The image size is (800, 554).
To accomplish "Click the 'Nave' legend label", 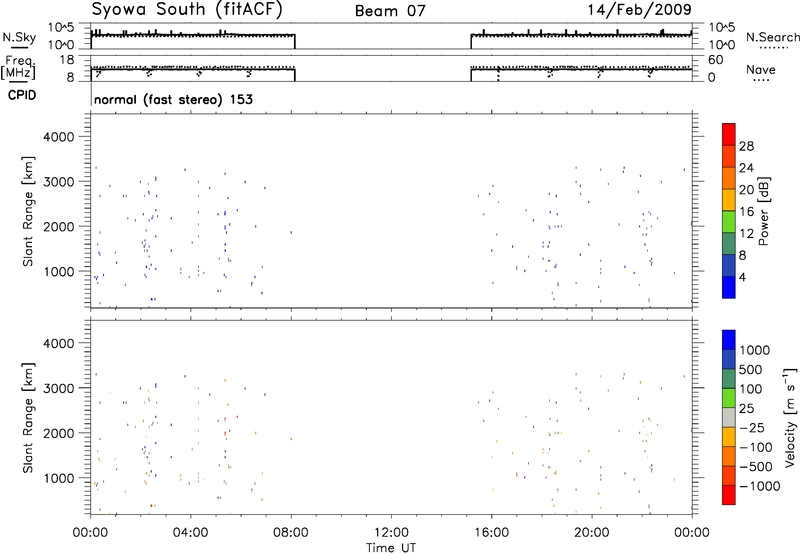I will tap(761, 69).
